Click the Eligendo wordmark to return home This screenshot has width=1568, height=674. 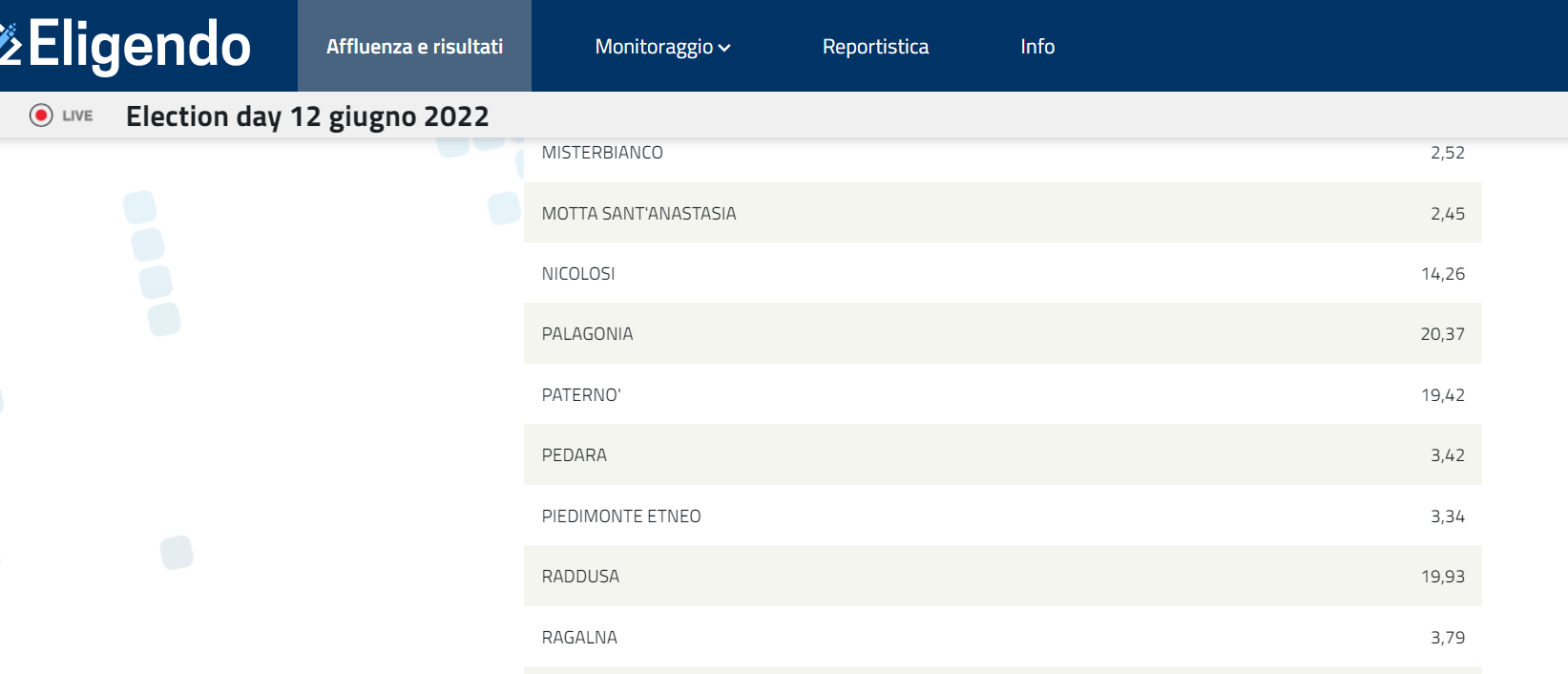(x=138, y=43)
